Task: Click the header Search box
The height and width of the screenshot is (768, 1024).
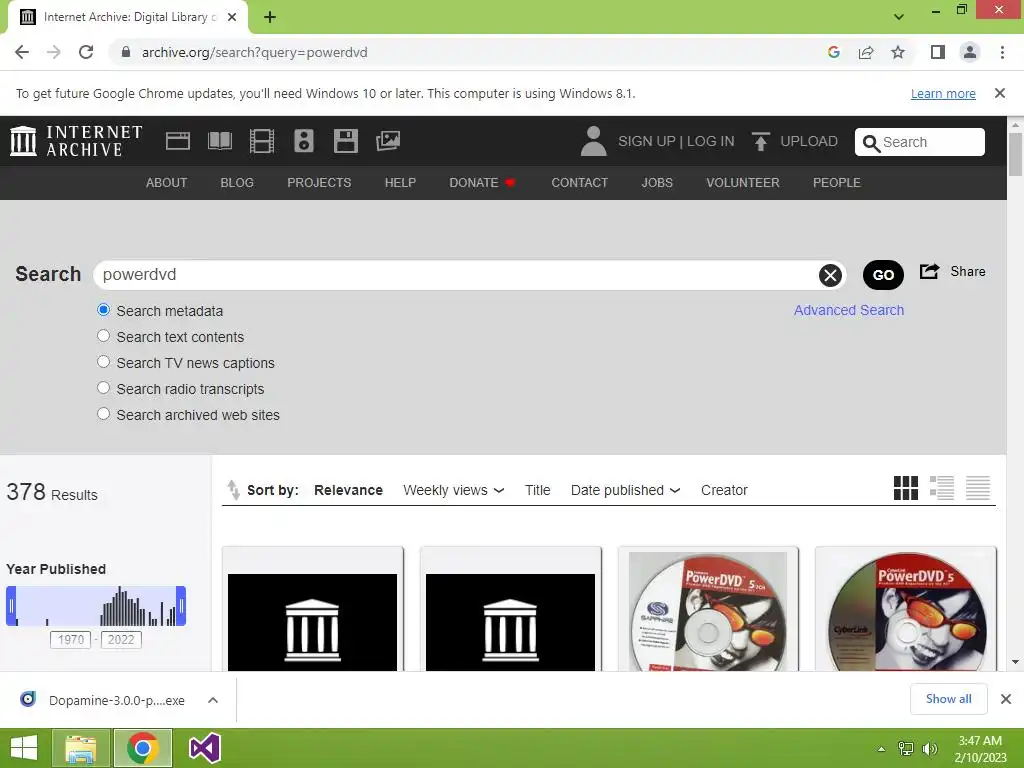Action: tap(920, 142)
